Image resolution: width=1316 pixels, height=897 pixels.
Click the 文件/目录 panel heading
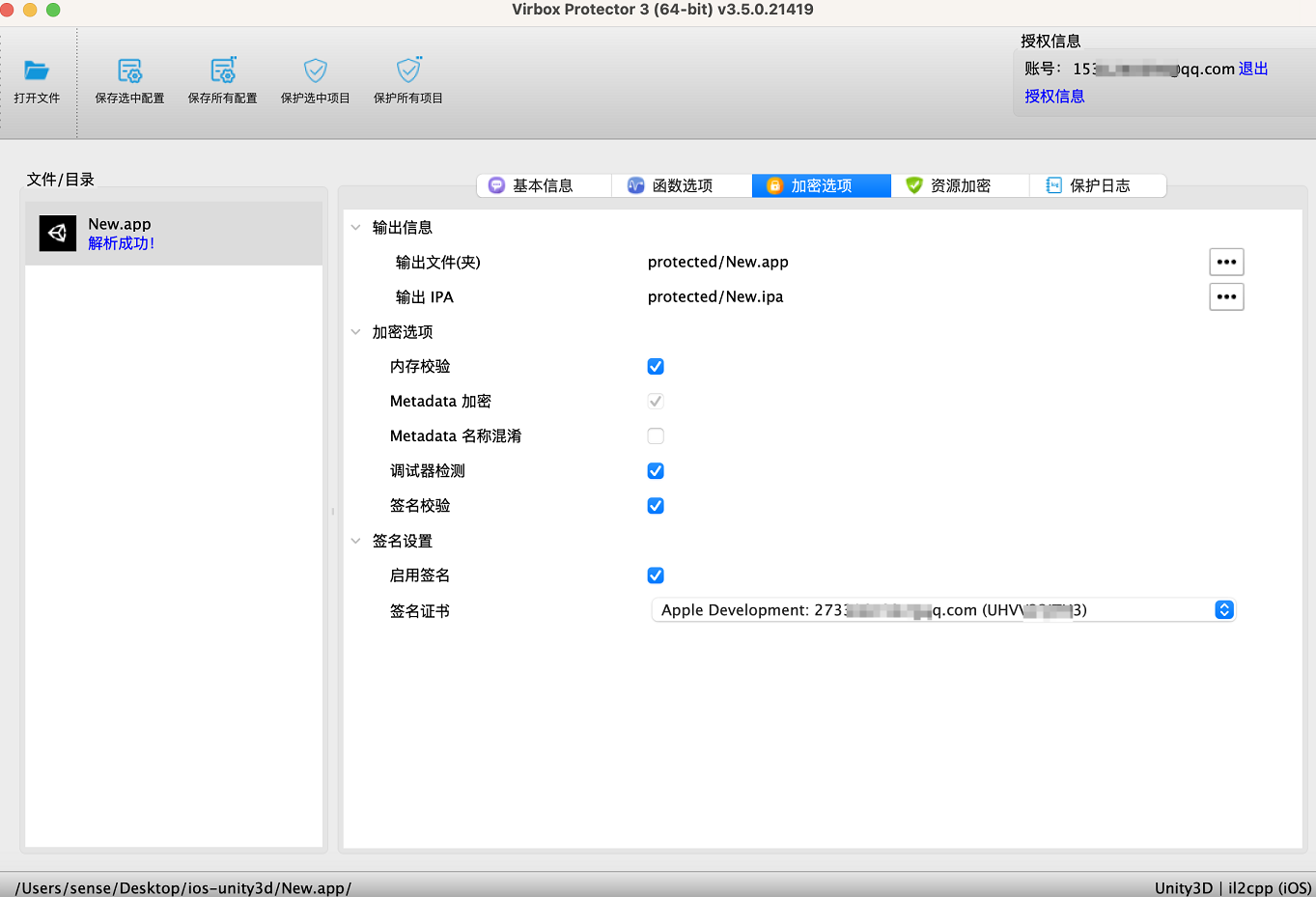[x=61, y=180]
